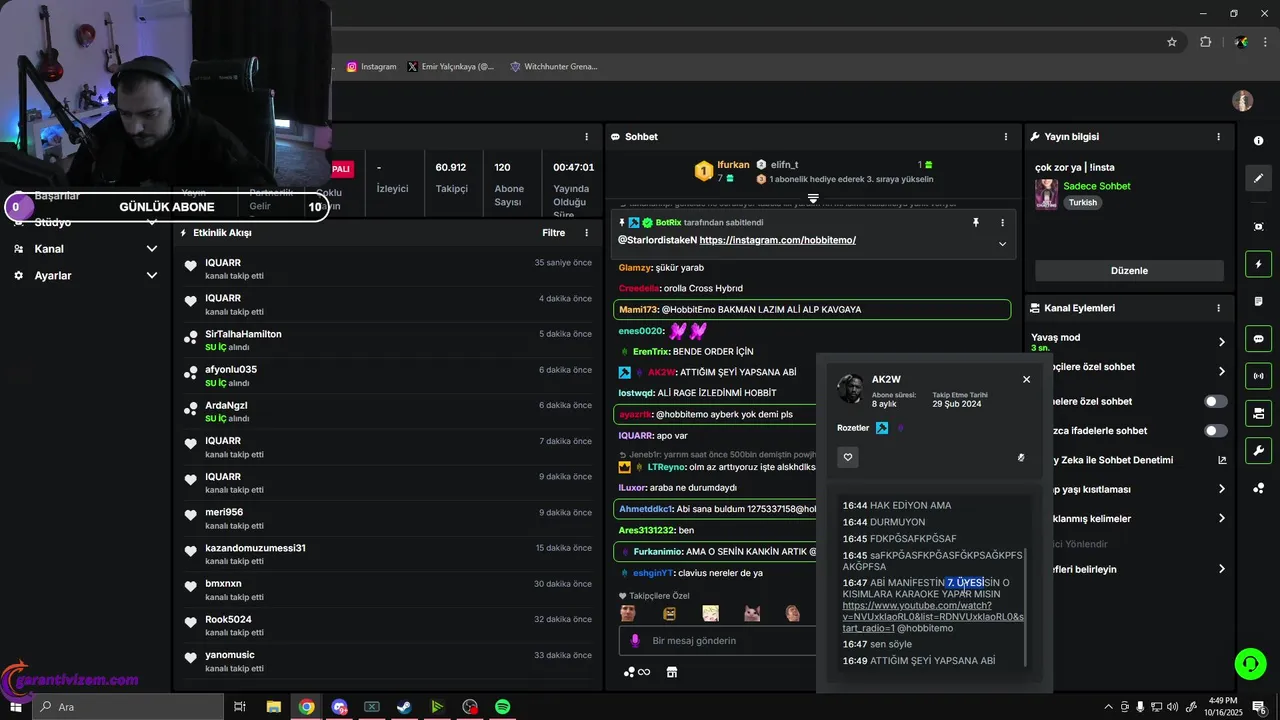This screenshot has width=1280, height=720.
Task: Toggle the second özel sohbet switch
Action: click(1216, 401)
